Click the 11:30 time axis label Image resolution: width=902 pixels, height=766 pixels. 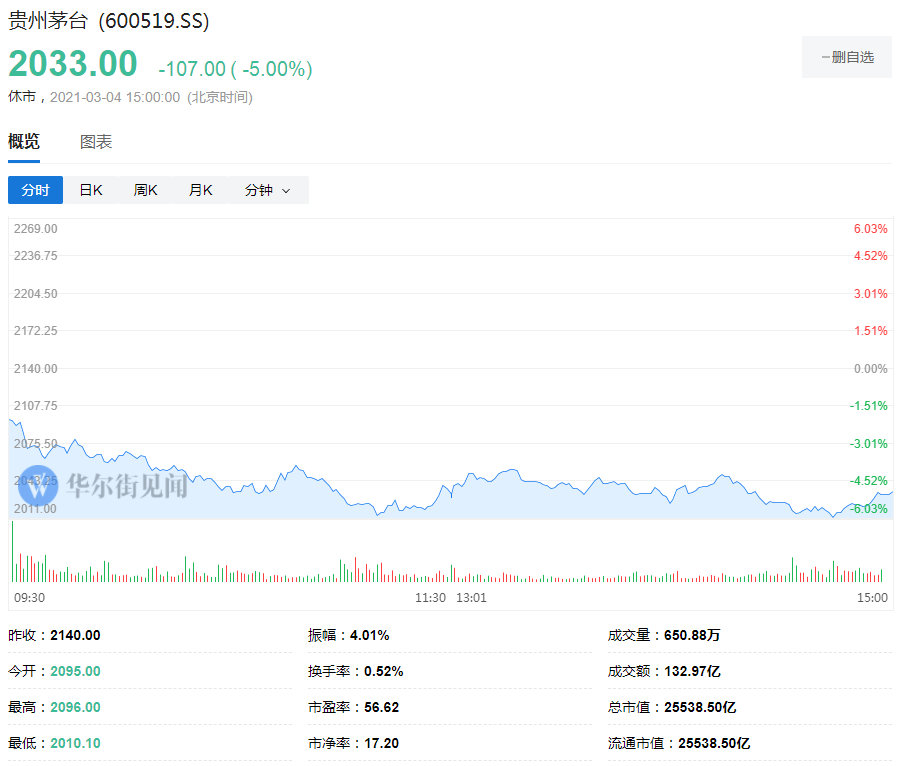tap(430, 598)
